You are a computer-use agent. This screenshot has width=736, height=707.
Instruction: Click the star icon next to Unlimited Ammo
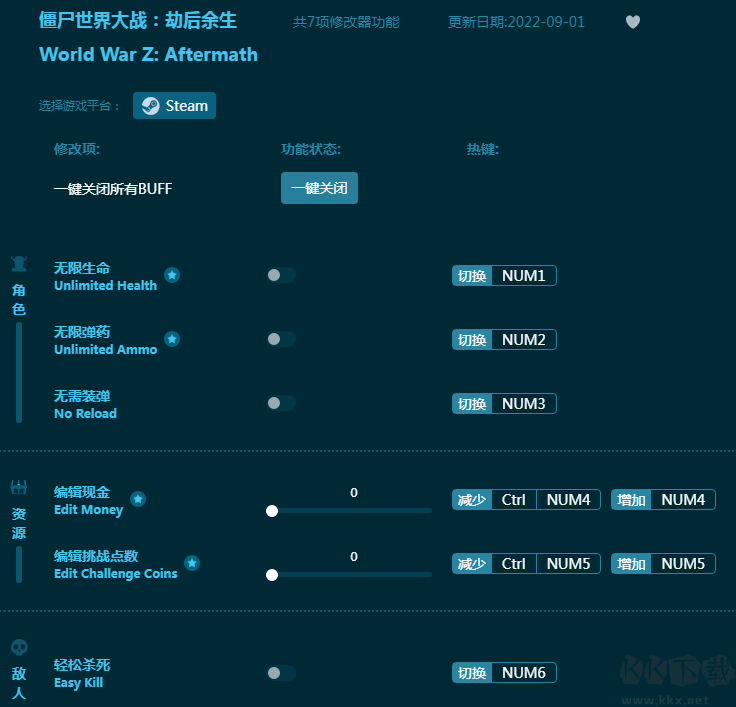click(x=172, y=339)
